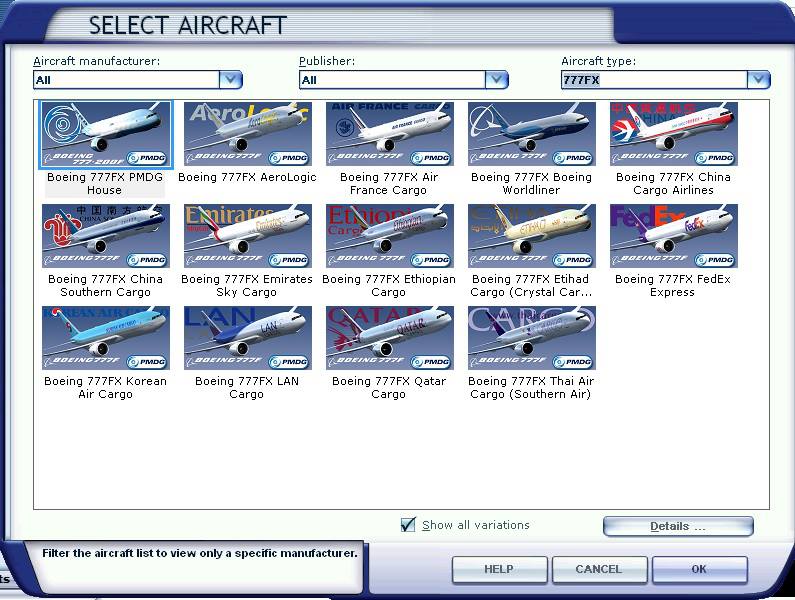The image size is (795, 600).
Task: Pick the Air France Cargo thumbnail
Action: [390, 134]
